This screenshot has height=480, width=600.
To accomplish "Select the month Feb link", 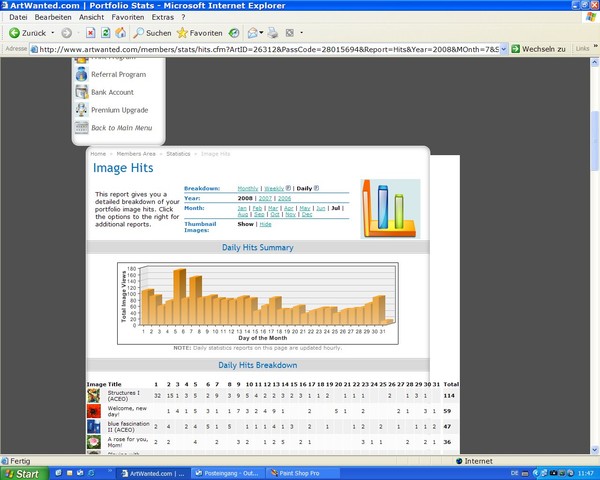I will pyautogui.click(x=258, y=208).
